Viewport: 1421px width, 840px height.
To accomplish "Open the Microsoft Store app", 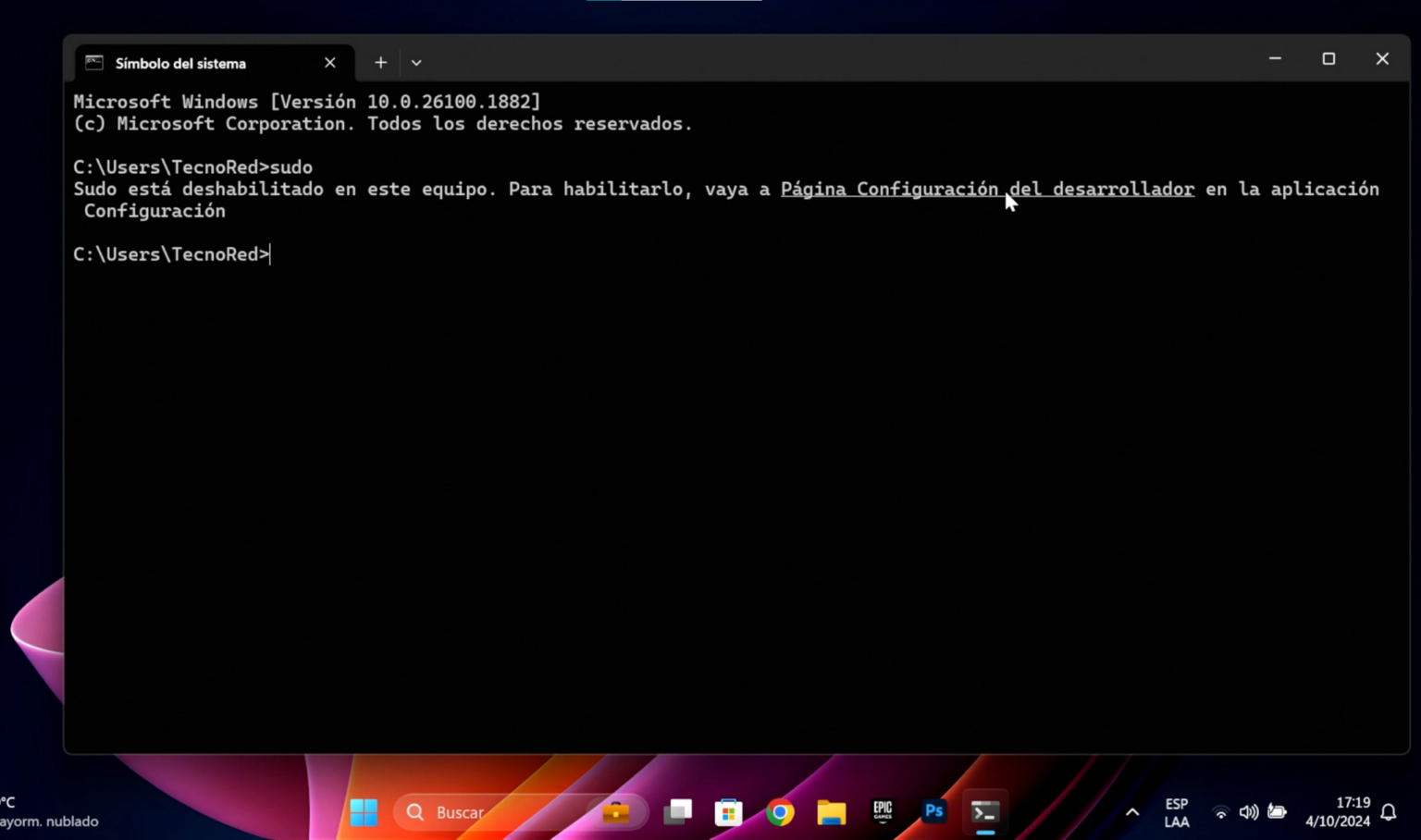I will coord(729,811).
